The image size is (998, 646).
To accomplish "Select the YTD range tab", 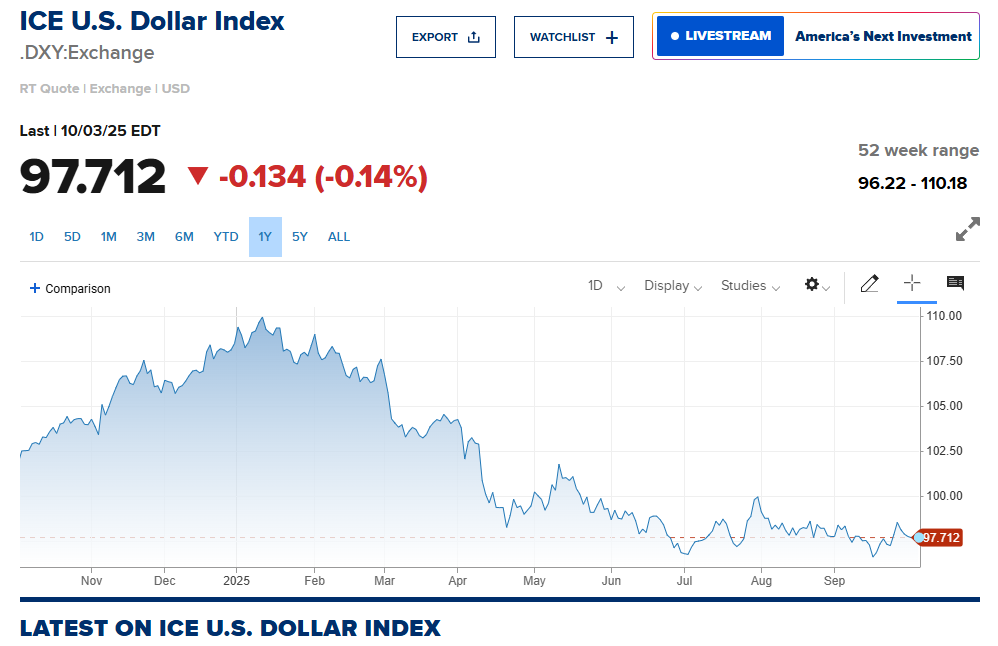I will pyautogui.click(x=226, y=237).
